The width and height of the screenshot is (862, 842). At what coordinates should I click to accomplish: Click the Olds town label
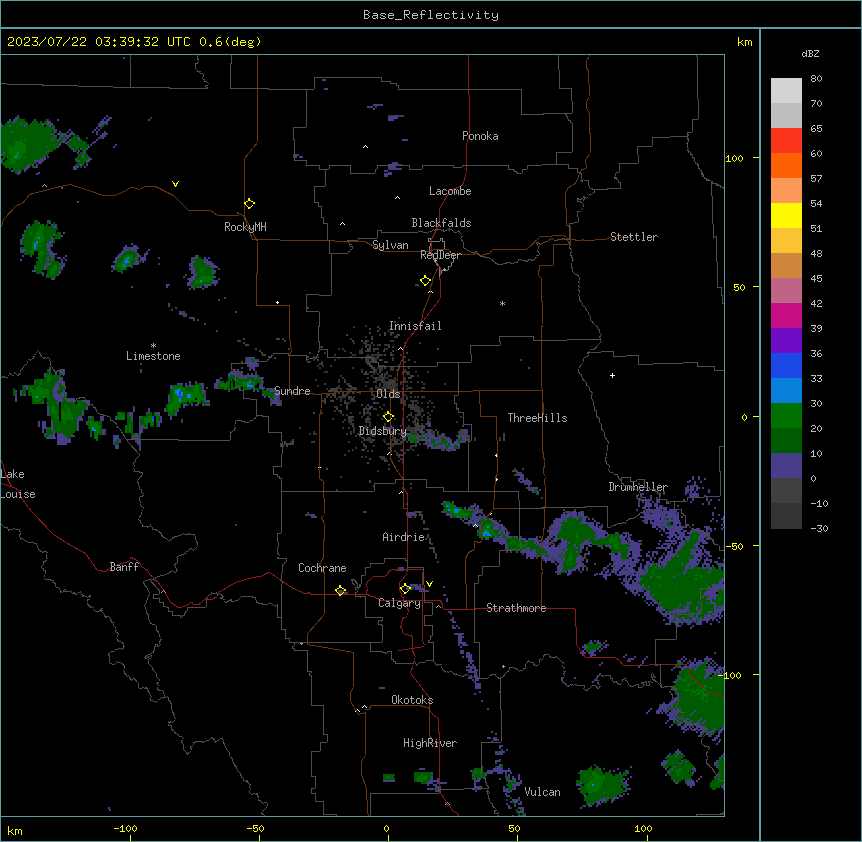pos(388,394)
